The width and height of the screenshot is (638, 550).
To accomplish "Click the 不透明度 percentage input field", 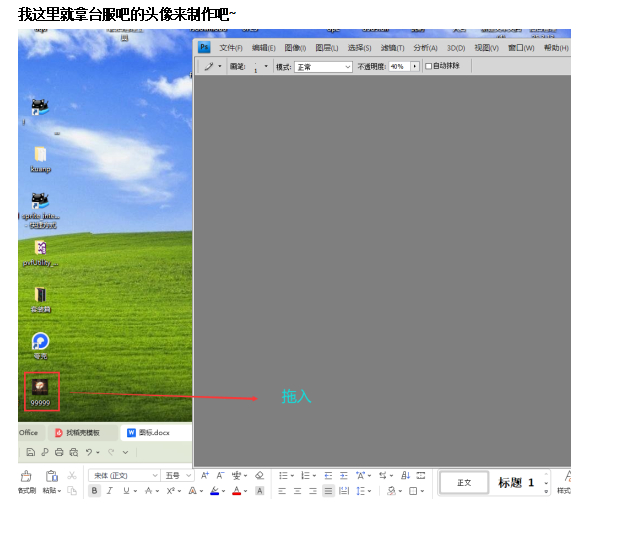I will pyautogui.click(x=398, y=67).
